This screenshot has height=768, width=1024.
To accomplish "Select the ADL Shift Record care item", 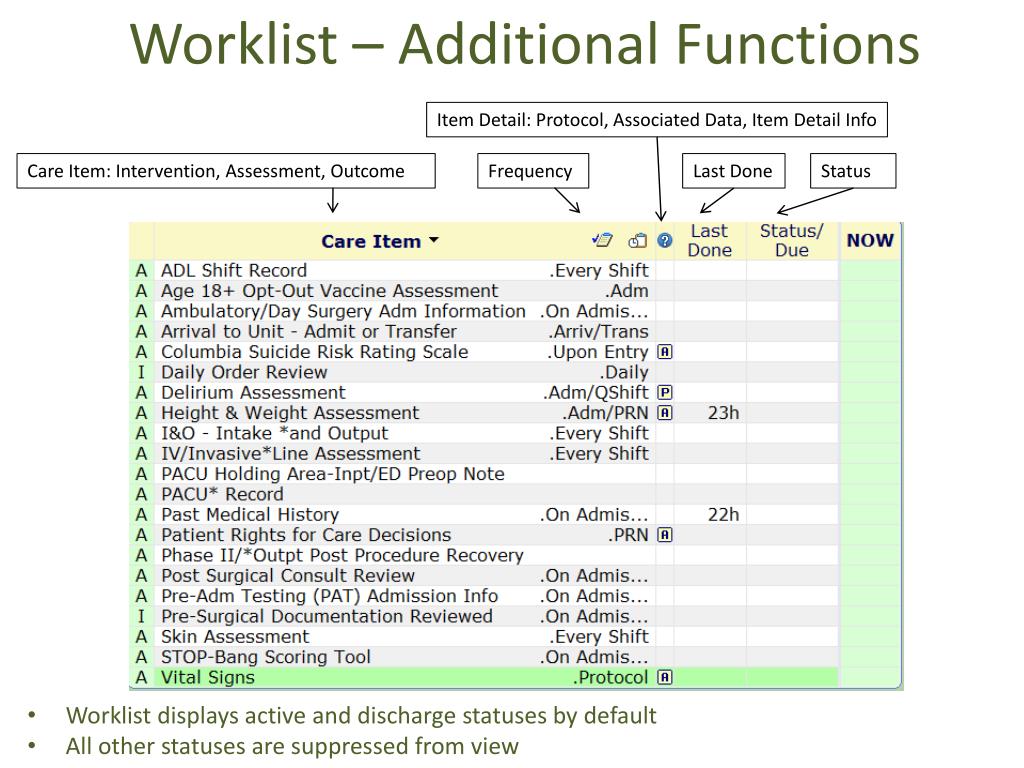I will 234,270.
